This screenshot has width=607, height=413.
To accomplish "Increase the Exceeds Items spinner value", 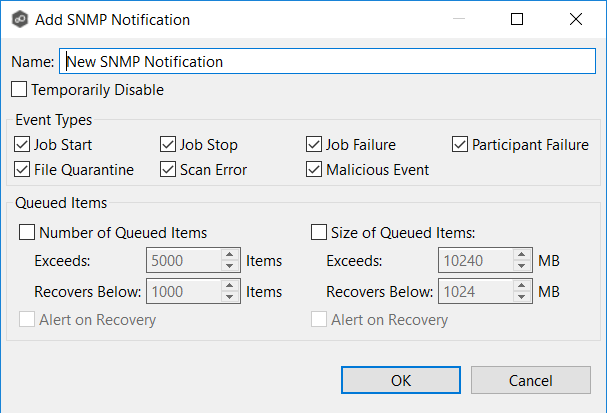I will coord(231,256).
